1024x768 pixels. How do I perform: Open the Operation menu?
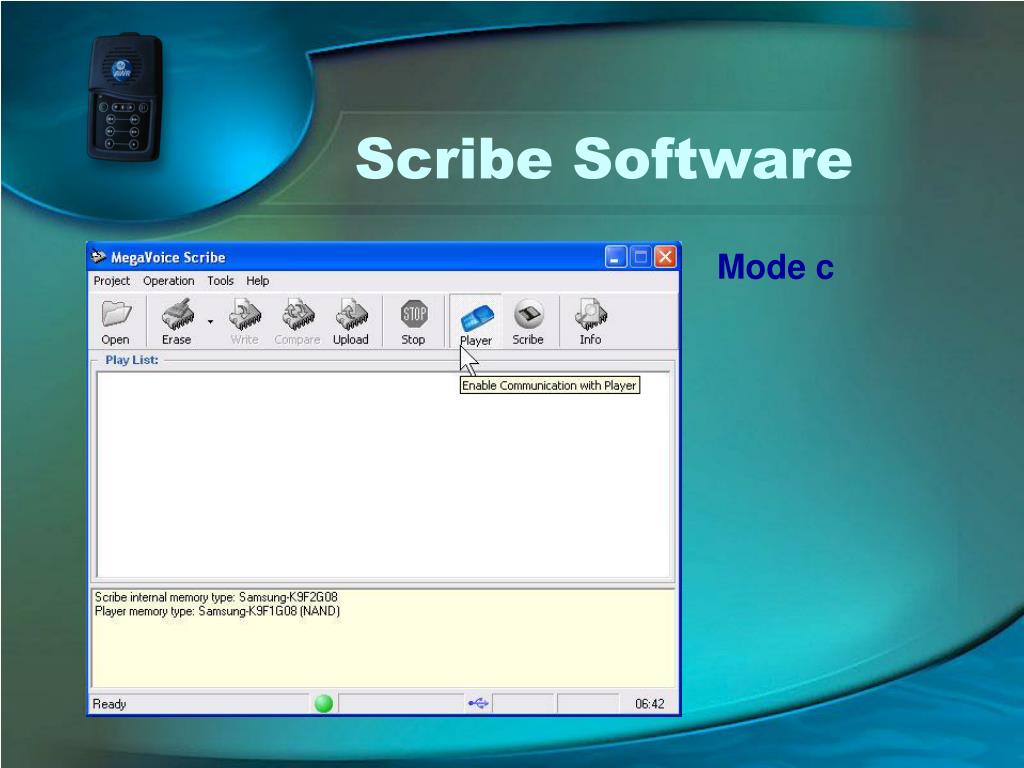click(168, 281)
